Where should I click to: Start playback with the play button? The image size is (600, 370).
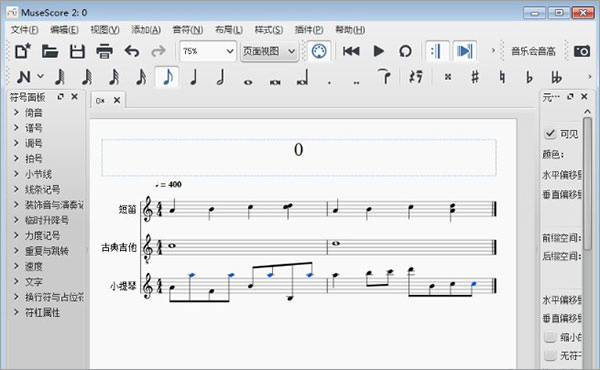[378, 51]
